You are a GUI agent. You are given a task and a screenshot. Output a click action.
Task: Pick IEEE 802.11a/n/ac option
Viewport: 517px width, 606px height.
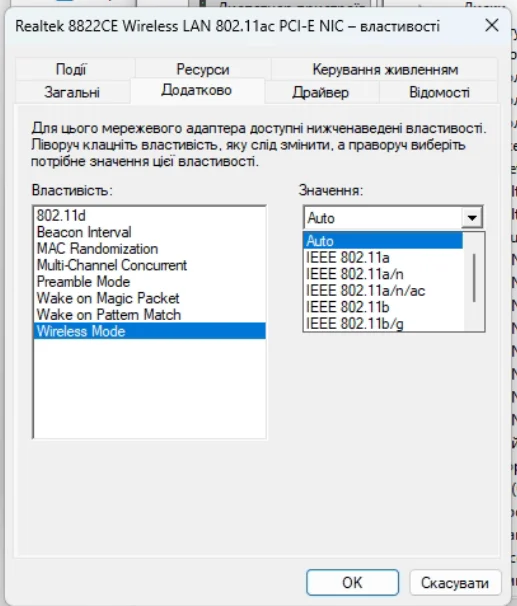point(383,291)
